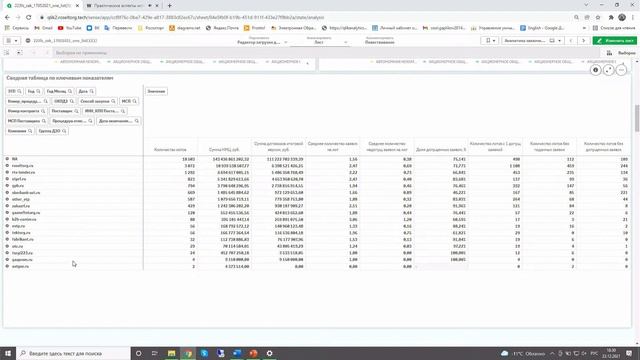
Task: Open the diagrams.net bookmark
Action: pos(184,28)
